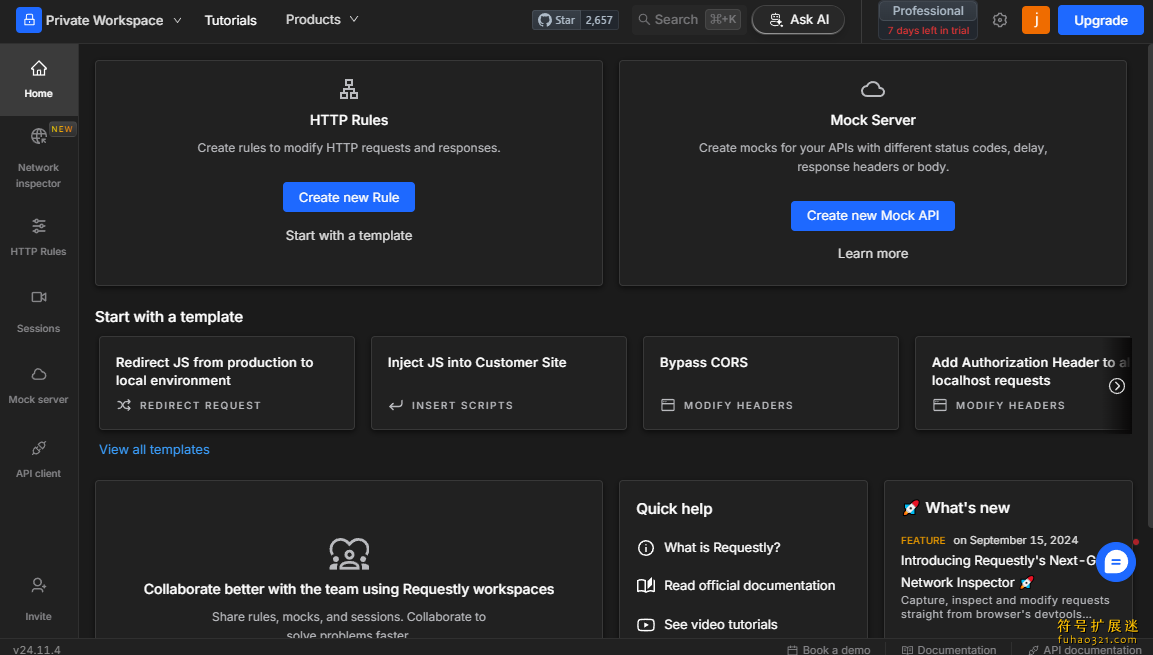The image size is (1153, 655).
Task: Click the v24.11.4 version label
Action: coord(37,650)
